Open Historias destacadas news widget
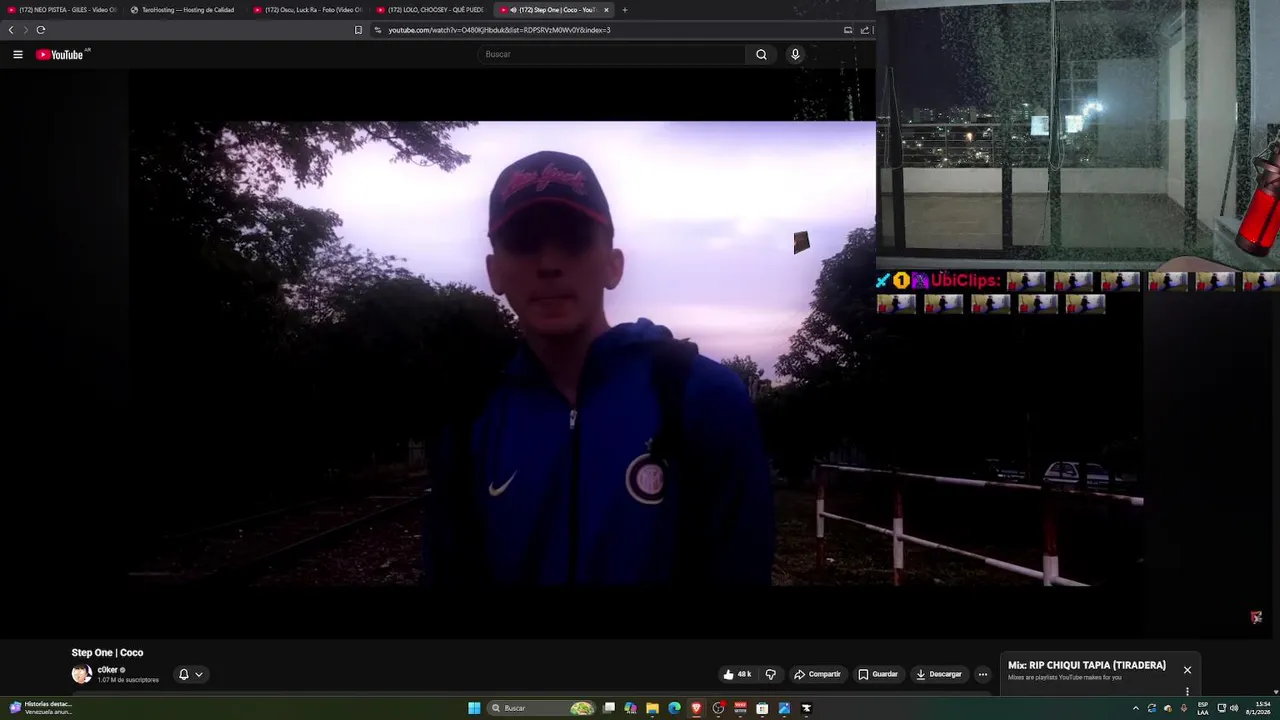Viewport: 1280px width, 720px height. pyautogui.click(x=40, y=708)
